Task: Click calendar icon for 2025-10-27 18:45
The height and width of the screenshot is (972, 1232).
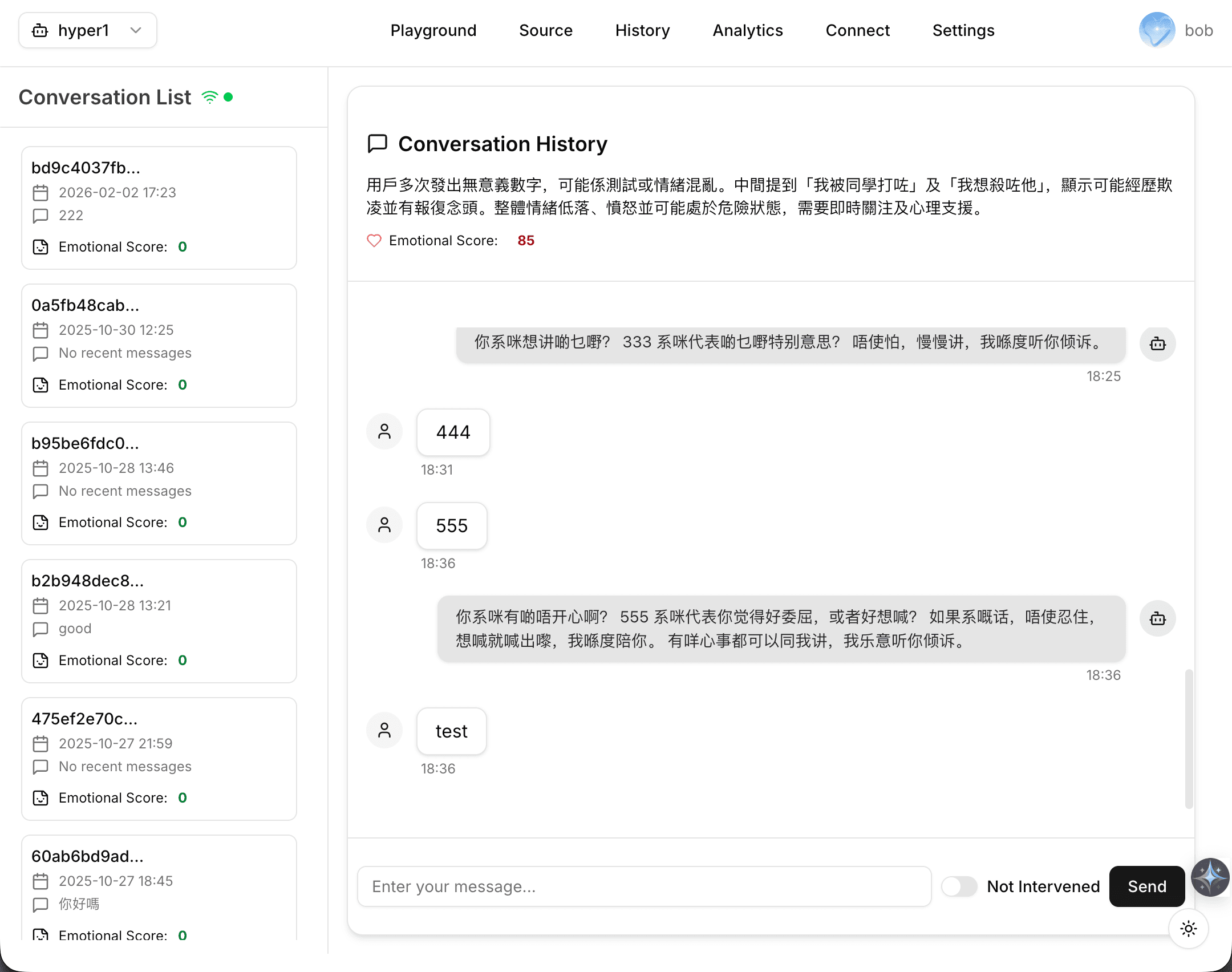Action: tap(40, 881)
